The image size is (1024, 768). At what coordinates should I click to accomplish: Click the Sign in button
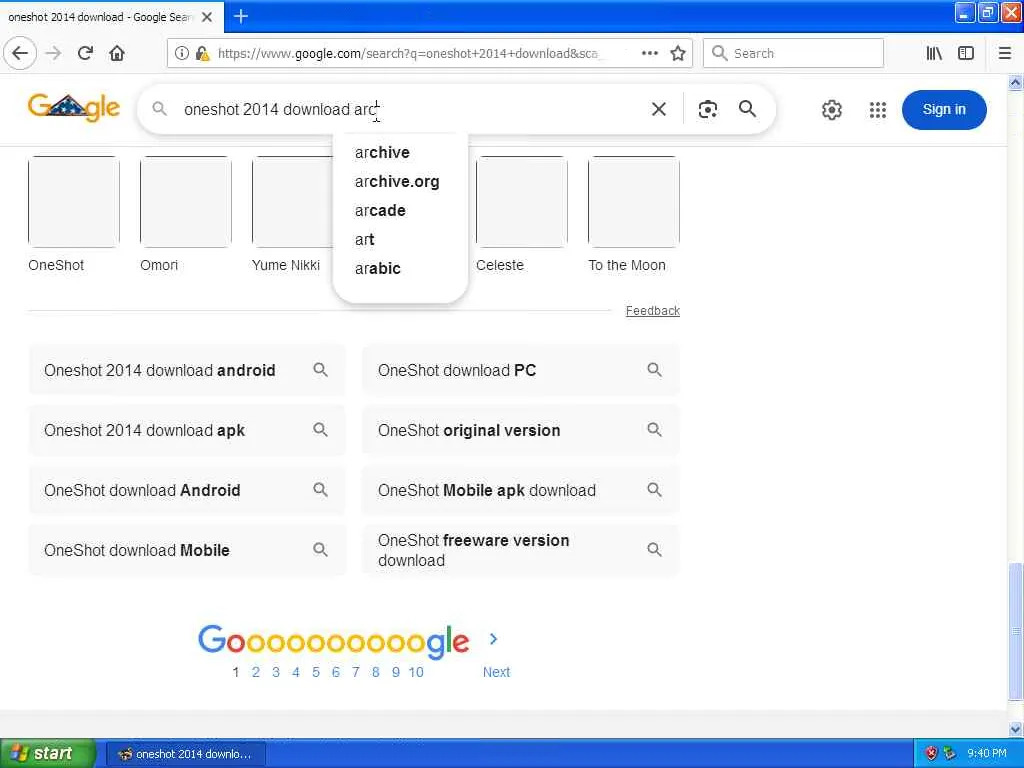[944, 110]
